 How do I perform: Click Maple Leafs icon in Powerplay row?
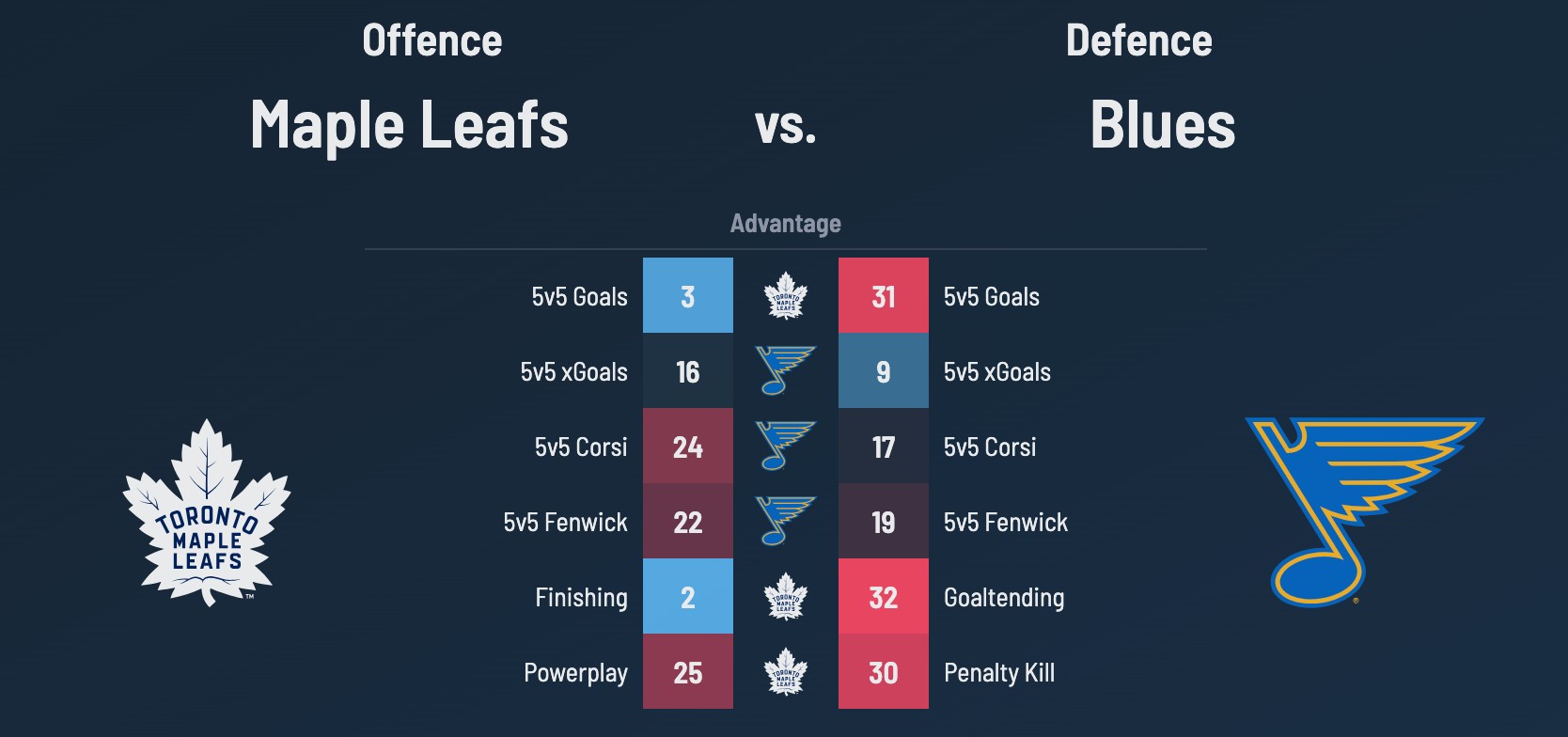786,672
